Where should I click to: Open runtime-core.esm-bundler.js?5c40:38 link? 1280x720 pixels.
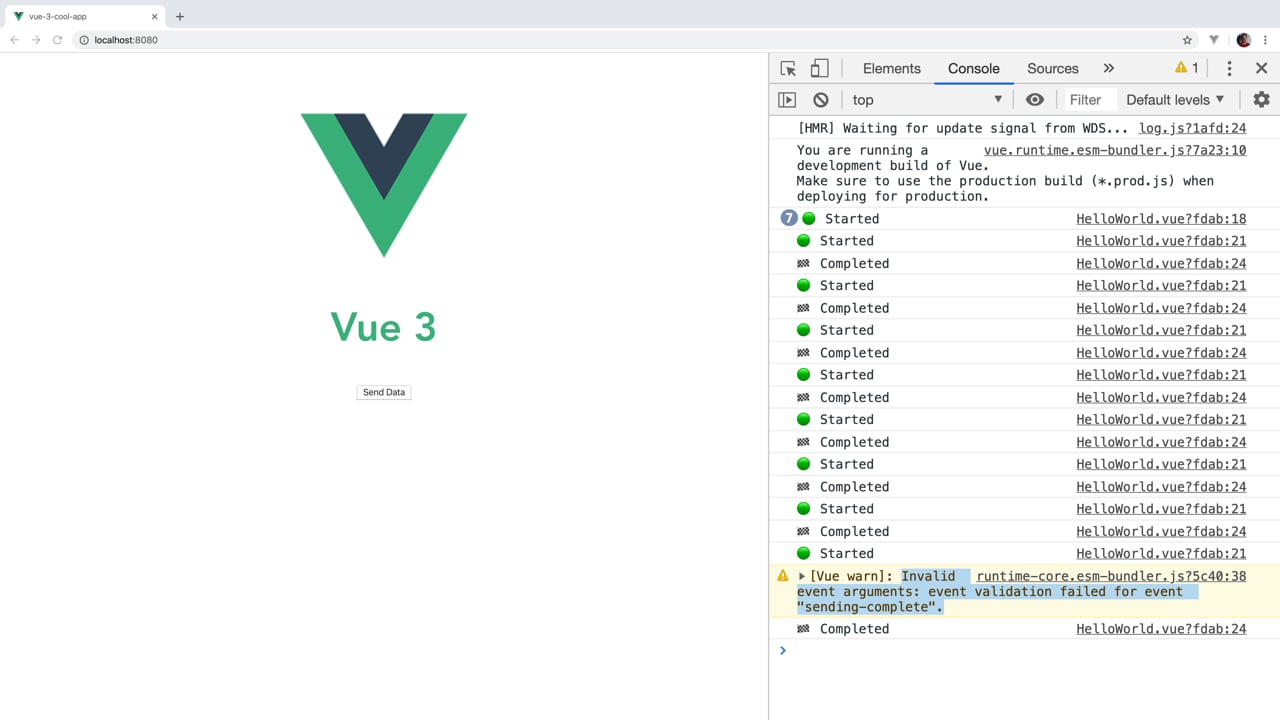point(1111,576)
